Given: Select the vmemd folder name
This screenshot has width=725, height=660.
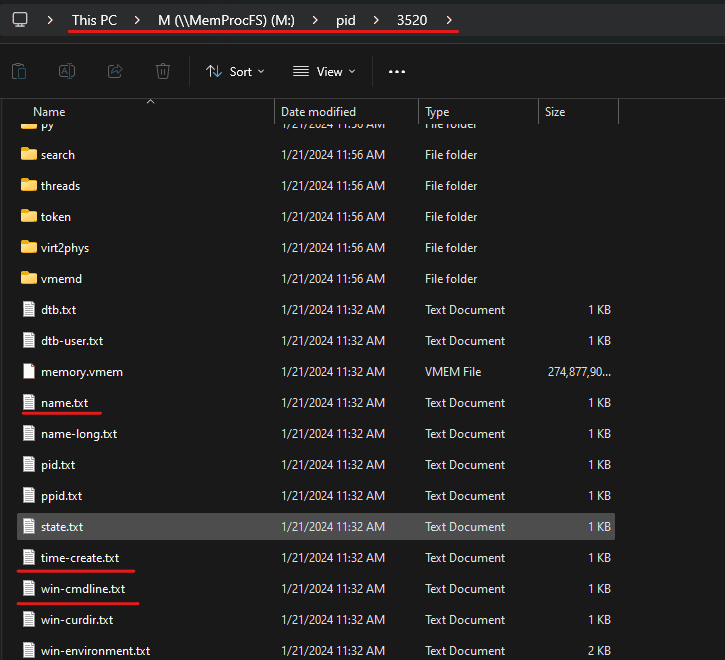Looking at the screenshot, I should (x=61, y=278).
